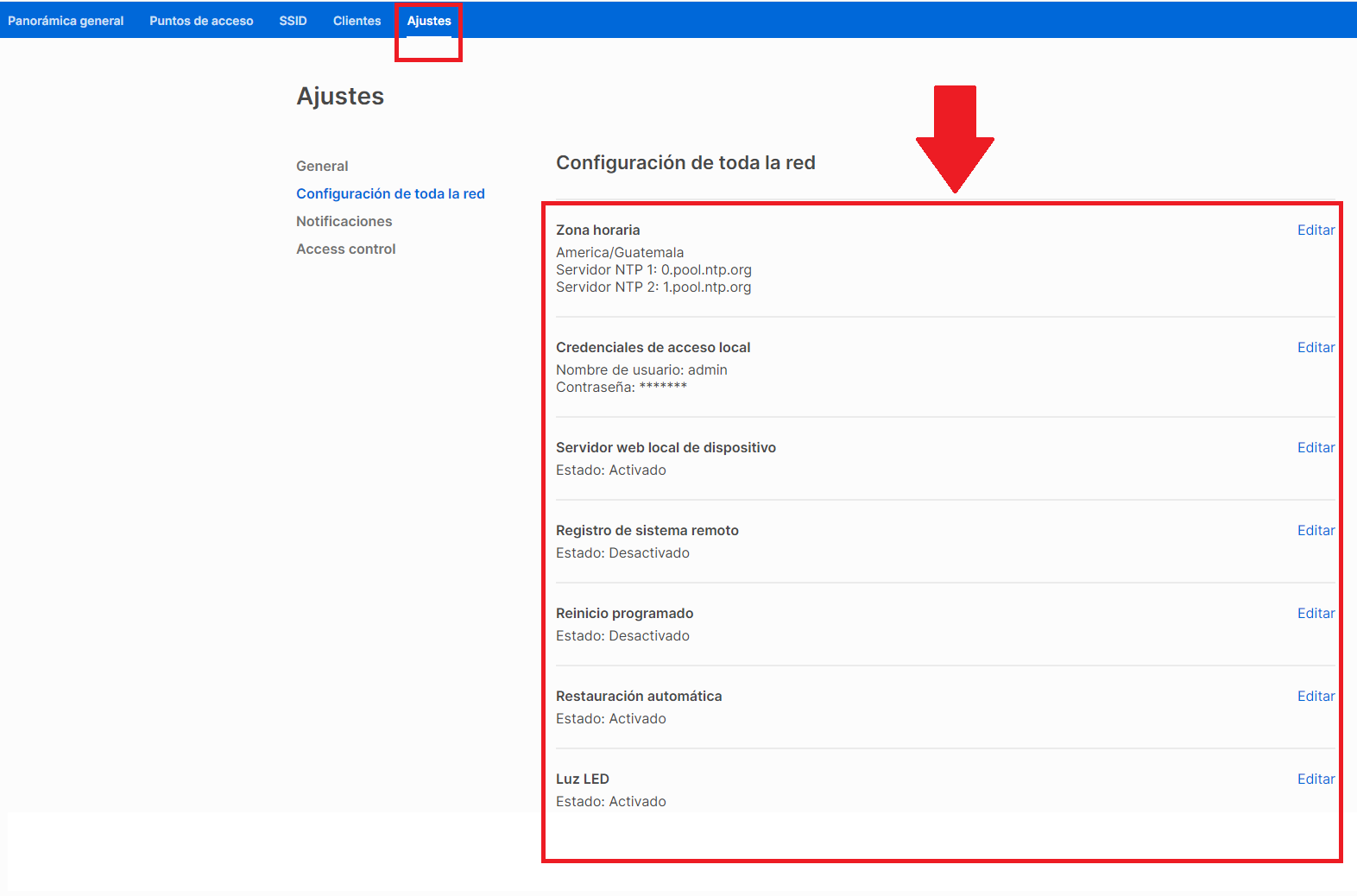Select Configuración de toda la red in sidebar
The image size is (1357, 896).
click(390, 193)
